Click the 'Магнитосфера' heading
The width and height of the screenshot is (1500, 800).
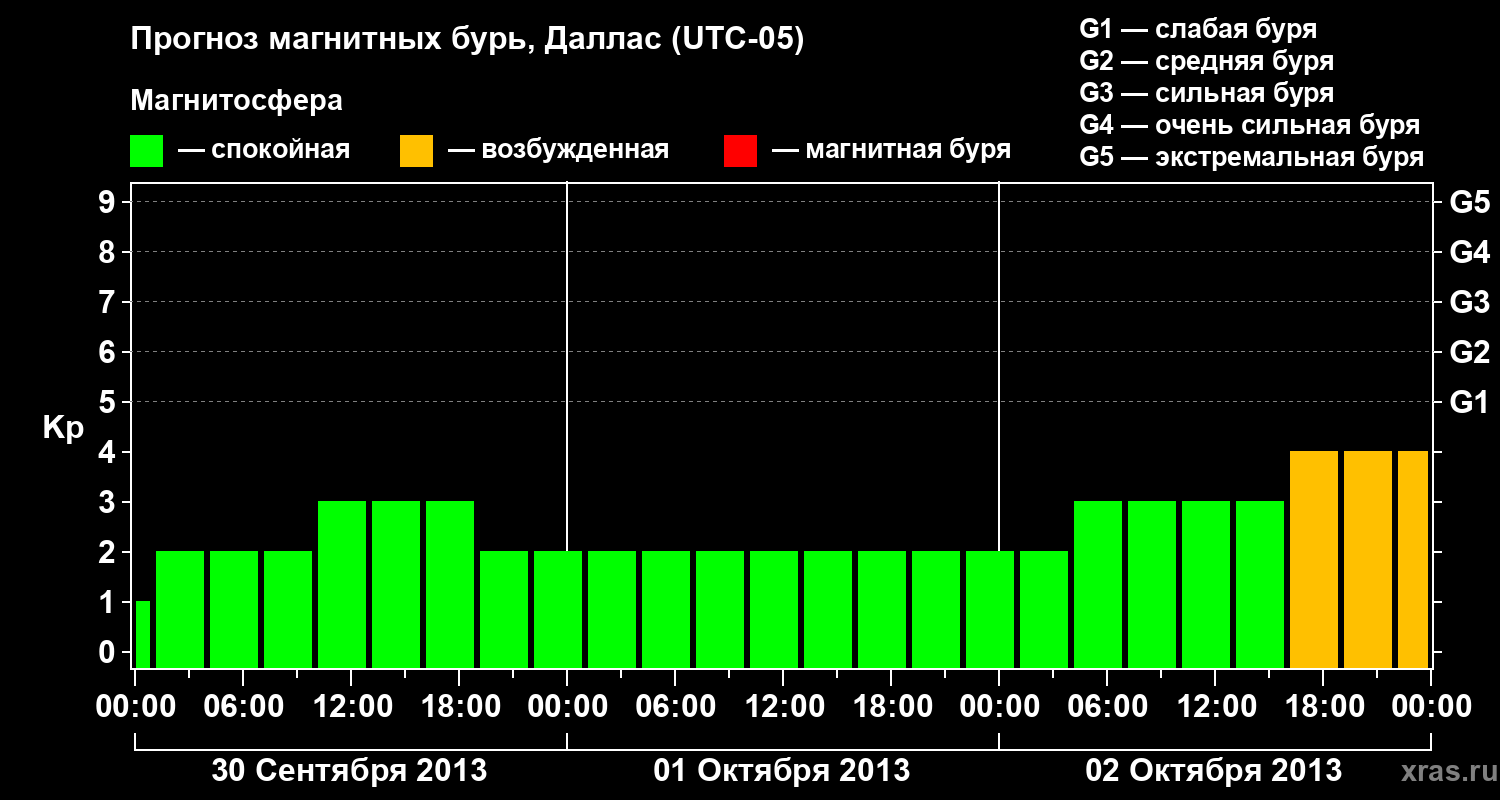point(236,101)
